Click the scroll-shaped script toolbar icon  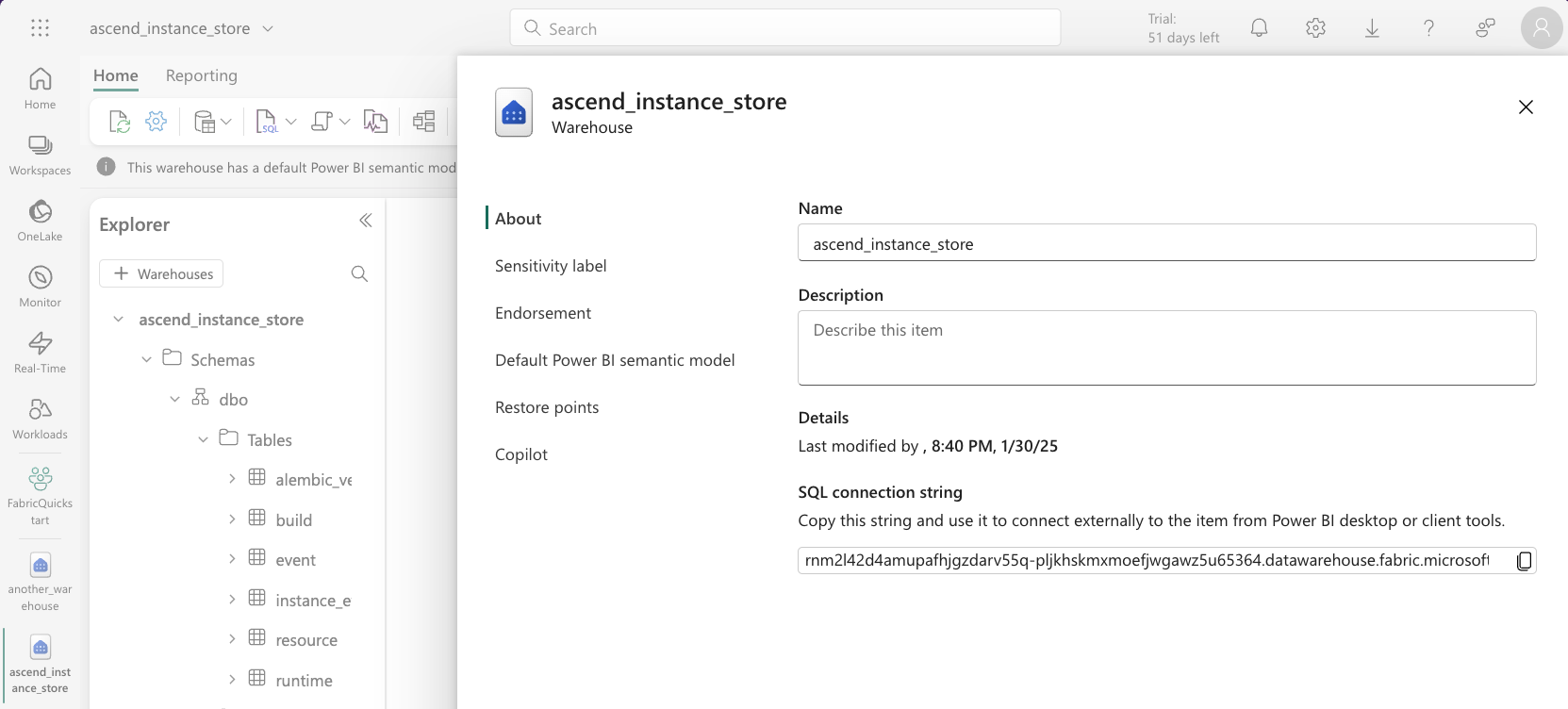[322, 122]
